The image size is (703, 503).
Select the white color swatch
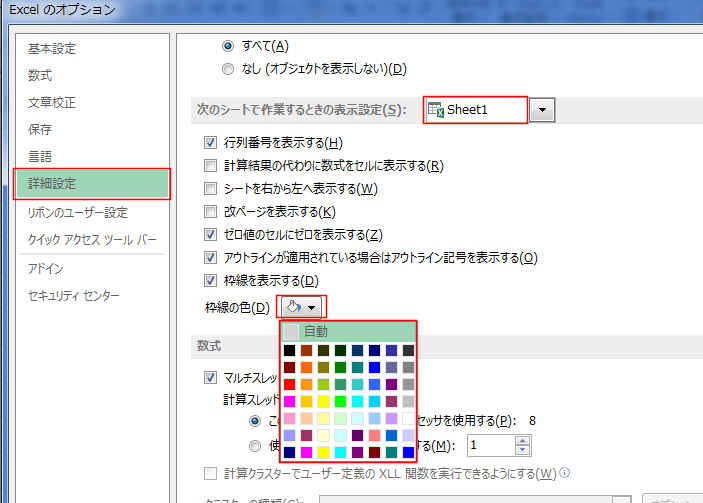(408, 418)
